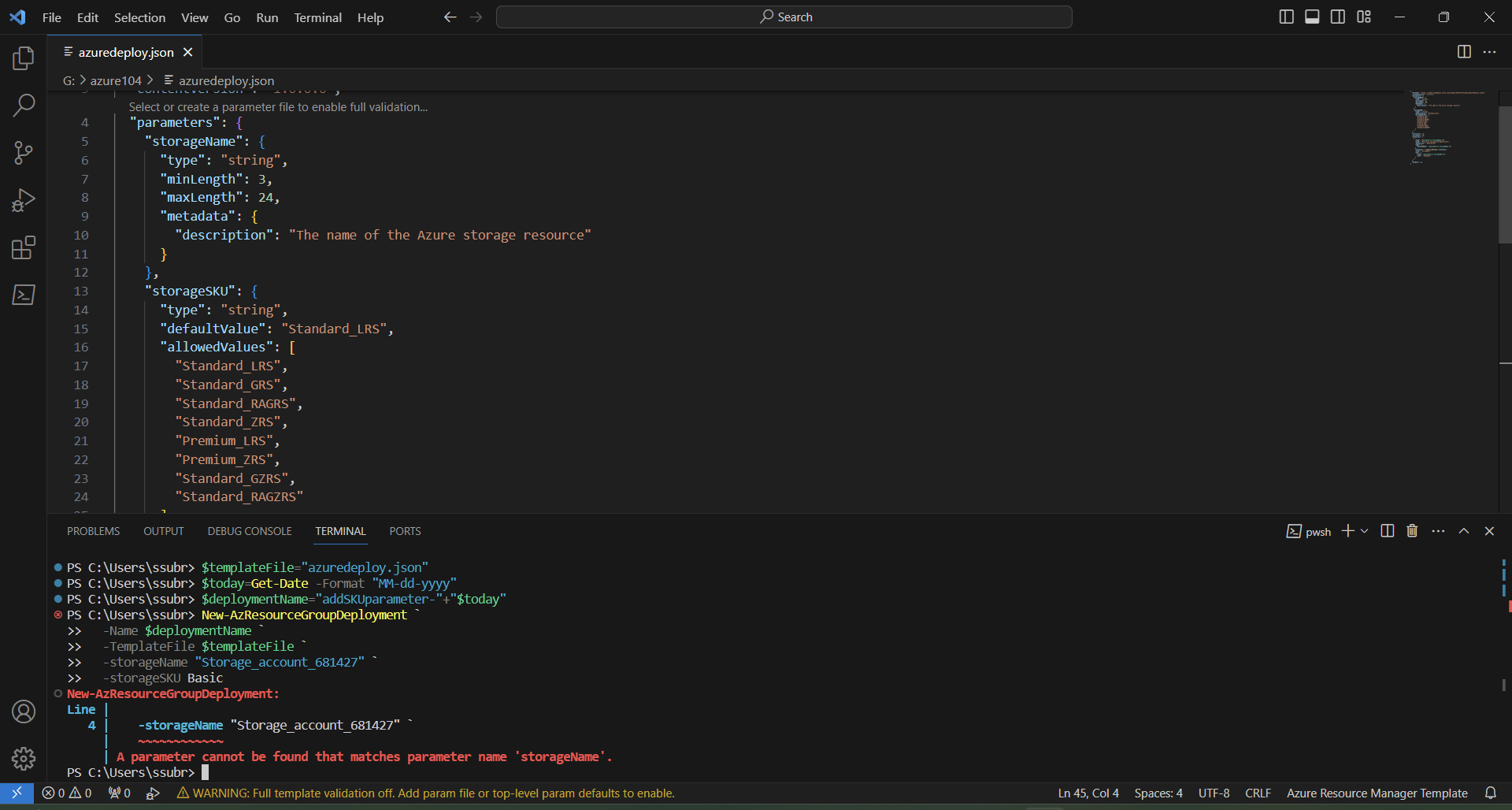Close the terminal panel

coord(1489,531)
